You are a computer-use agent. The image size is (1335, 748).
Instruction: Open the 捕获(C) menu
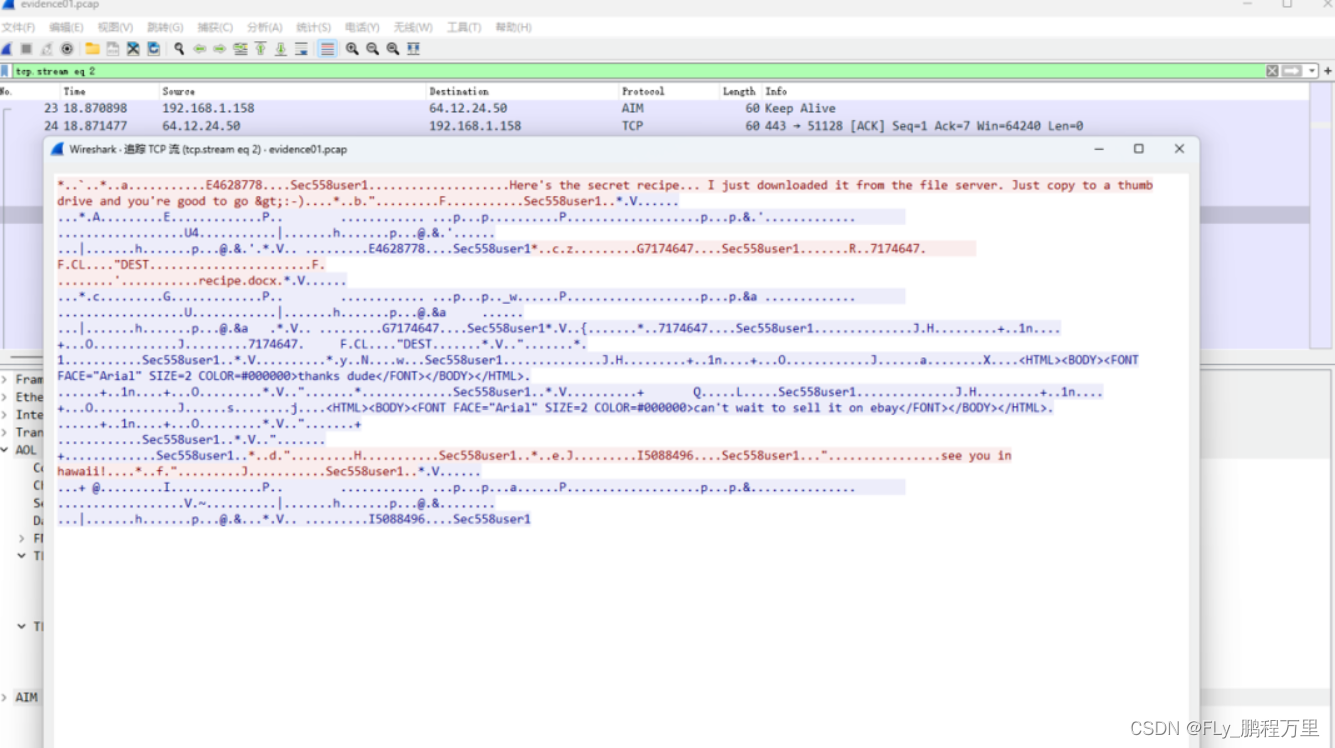215,27
